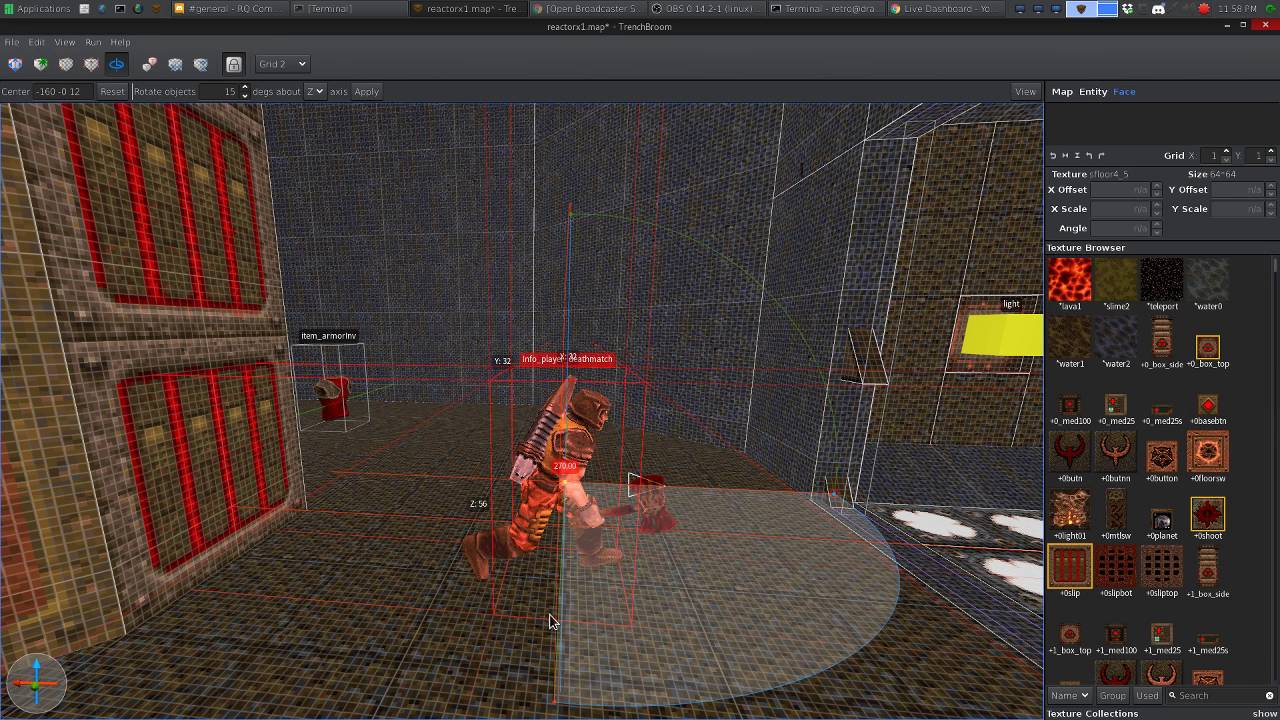Switch to #general taskbar window
Screen dimensions: 1280x720
click(231, 8)
